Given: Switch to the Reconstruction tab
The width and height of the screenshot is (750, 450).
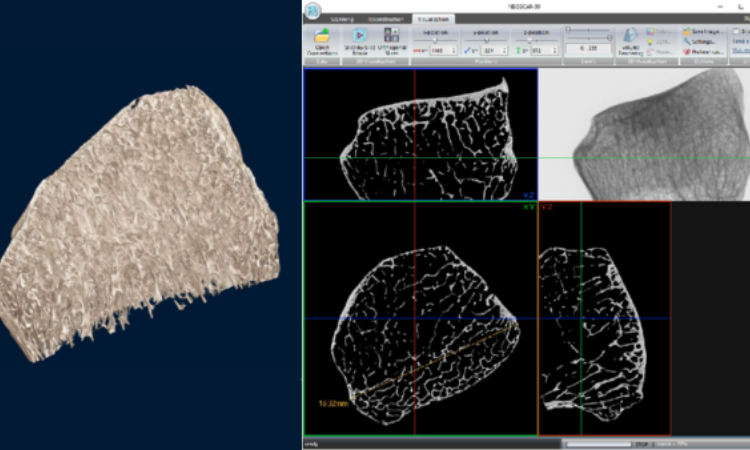Looking at the screenshot, I should pyautogui.click(x=384, y=18).
